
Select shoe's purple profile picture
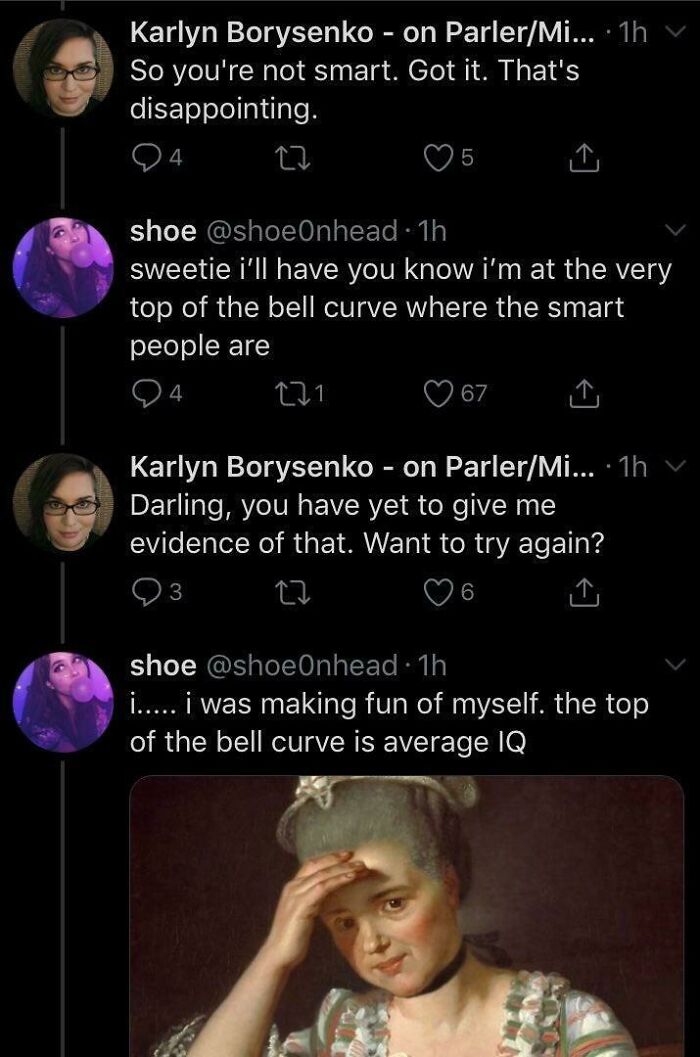click(x=60, y=260)
